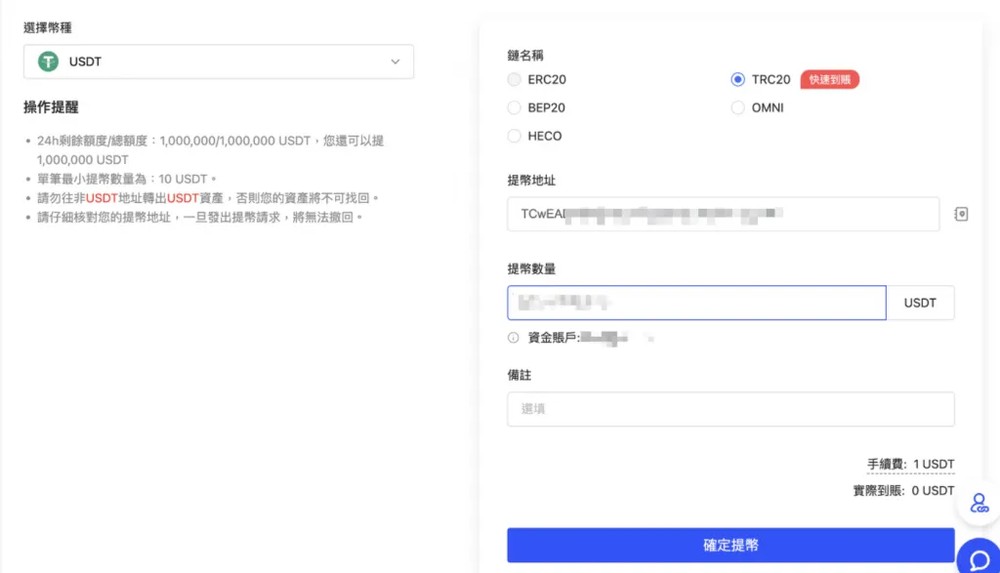Click the withdrawal amount input field
Screen dimensions: 1000x573
coord(696,302)
